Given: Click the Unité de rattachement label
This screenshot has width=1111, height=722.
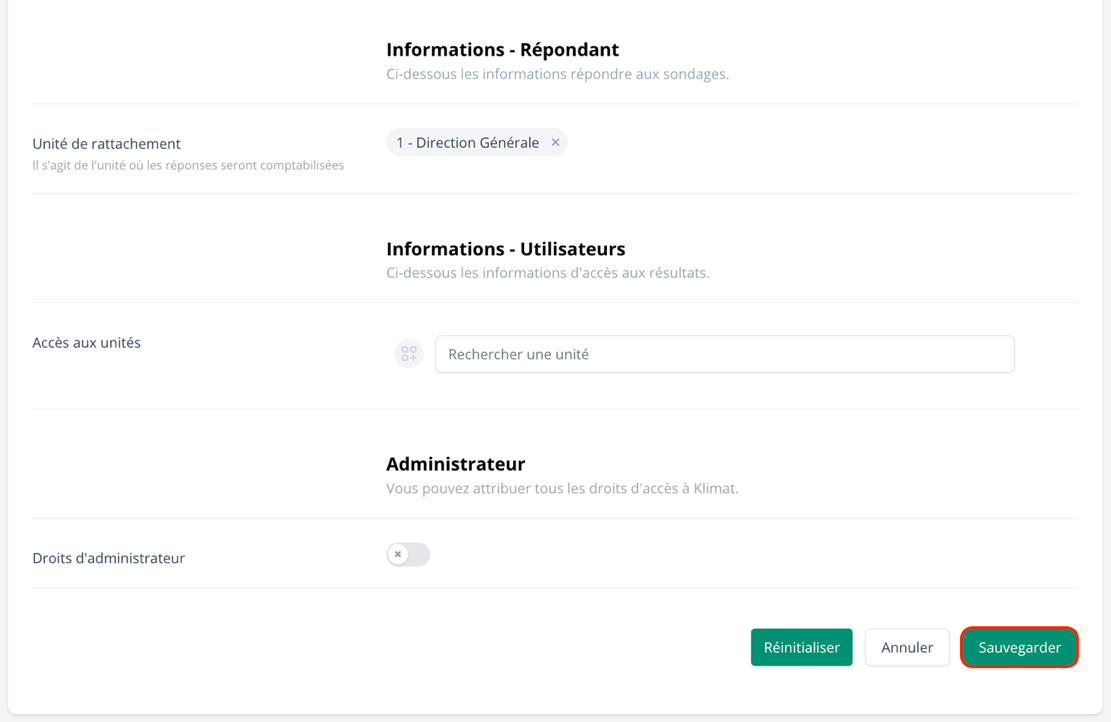Looking at the screenshot, I should [x=106, y=143].
